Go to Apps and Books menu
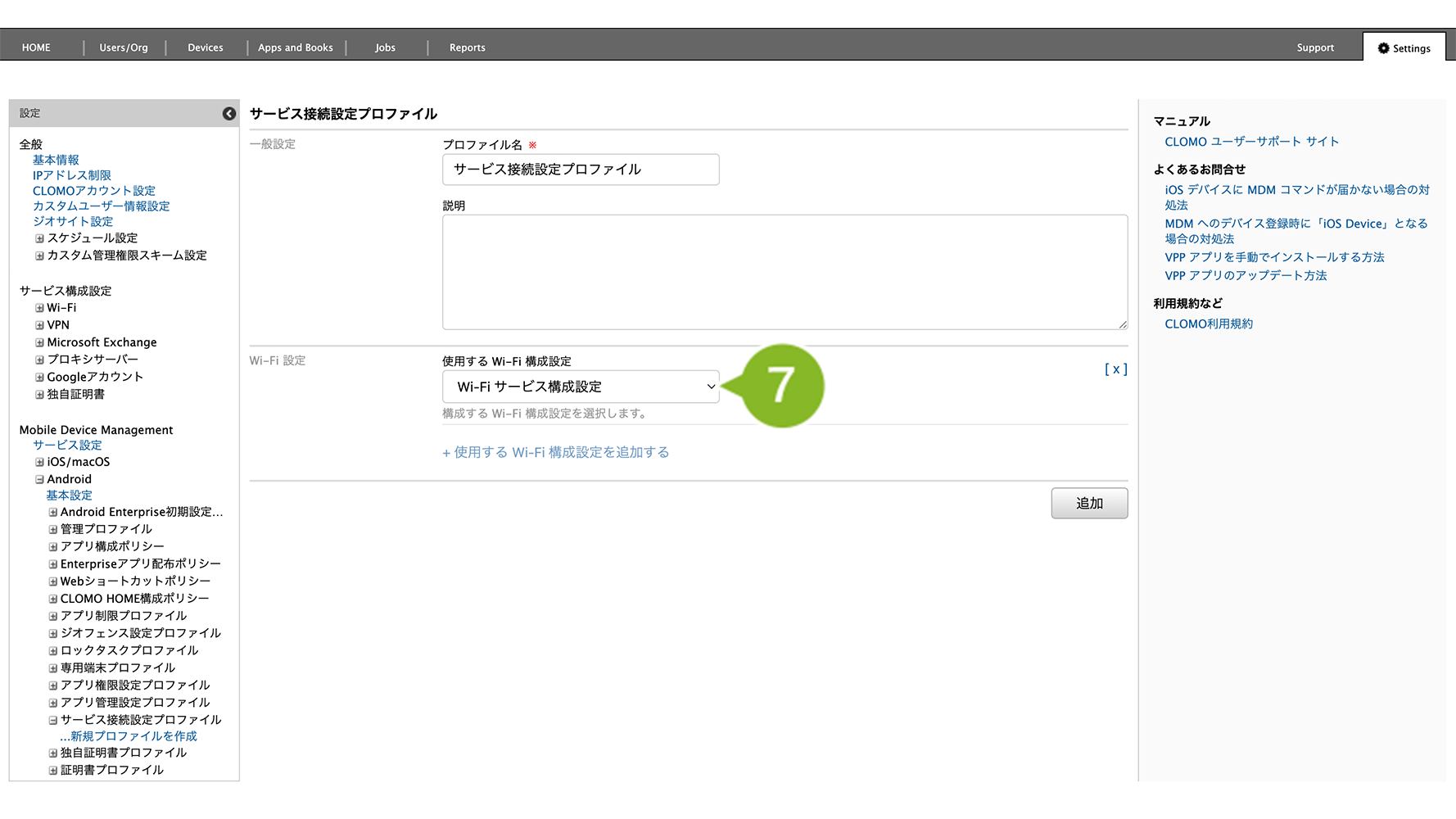The height and width of the screenshot is (819, 1456). point(295,48)
